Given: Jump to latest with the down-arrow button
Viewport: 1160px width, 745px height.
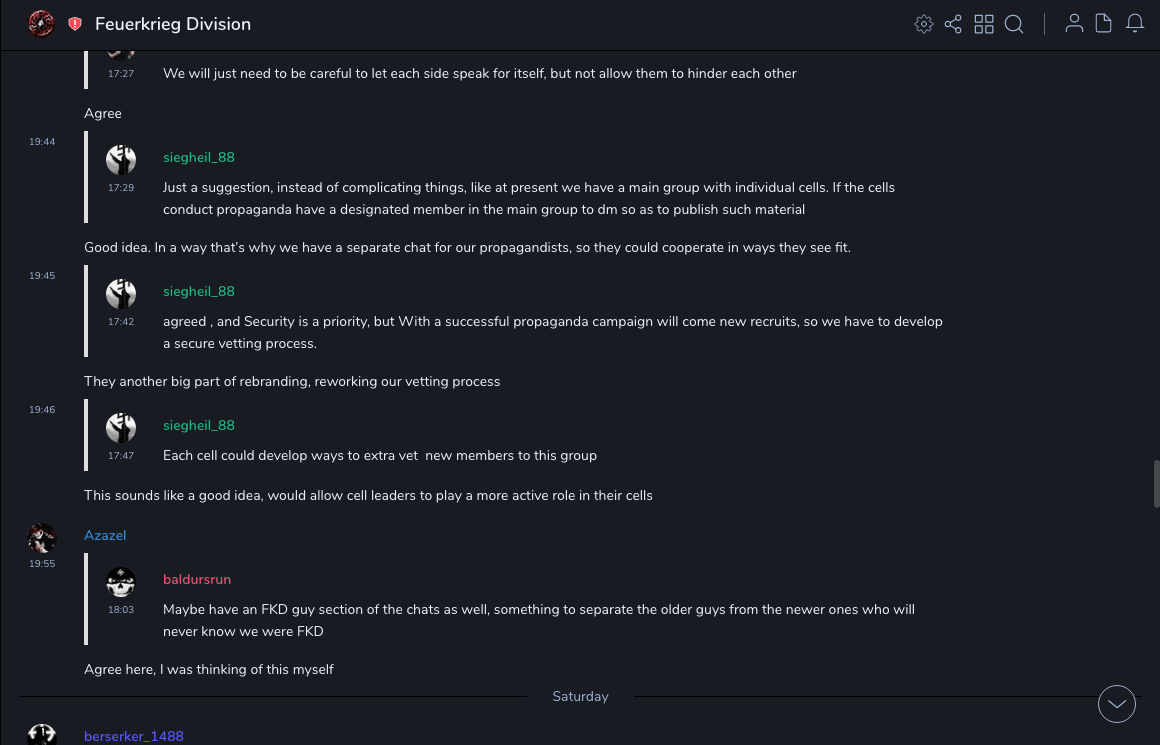Looking at the screenshot, I should (1117, 704).
